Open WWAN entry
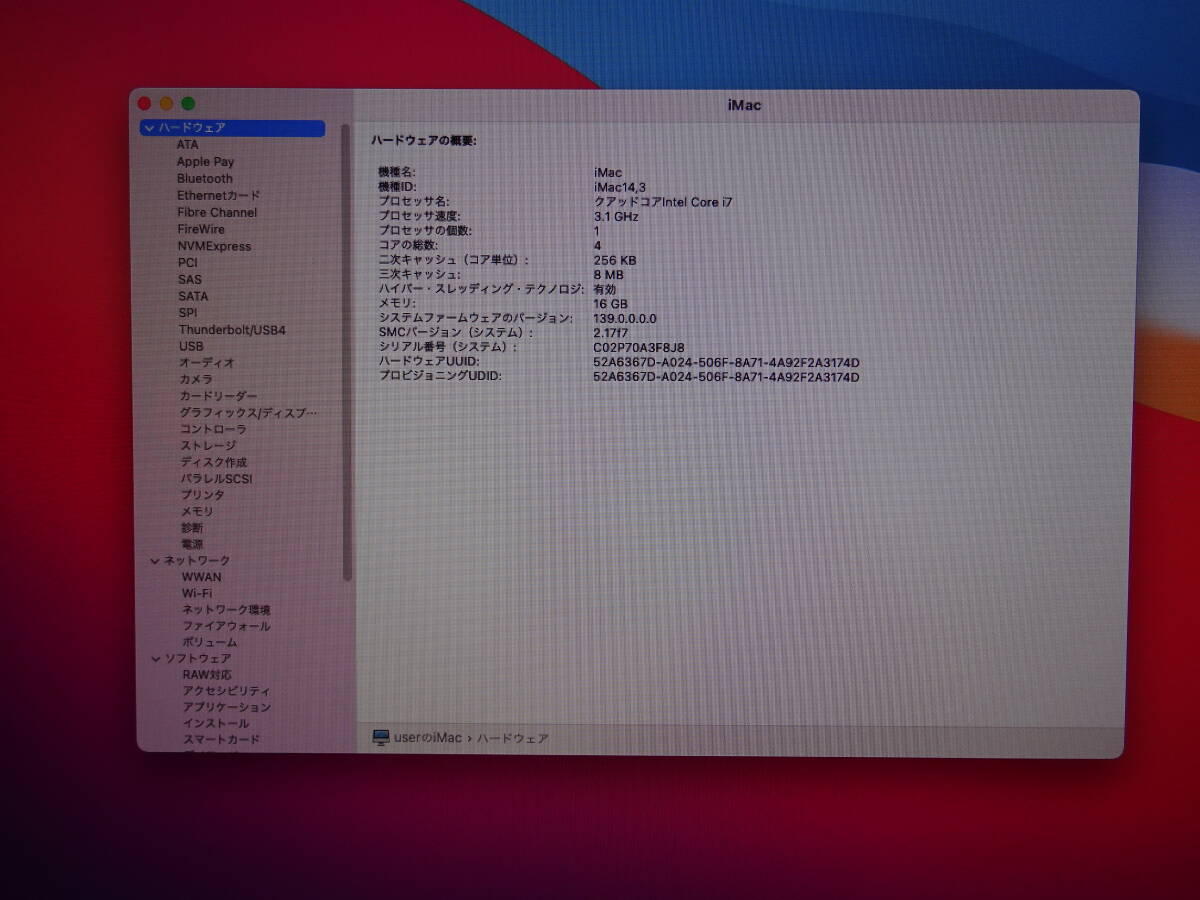Screen dimensions: 1200x900 click(201, 577)
